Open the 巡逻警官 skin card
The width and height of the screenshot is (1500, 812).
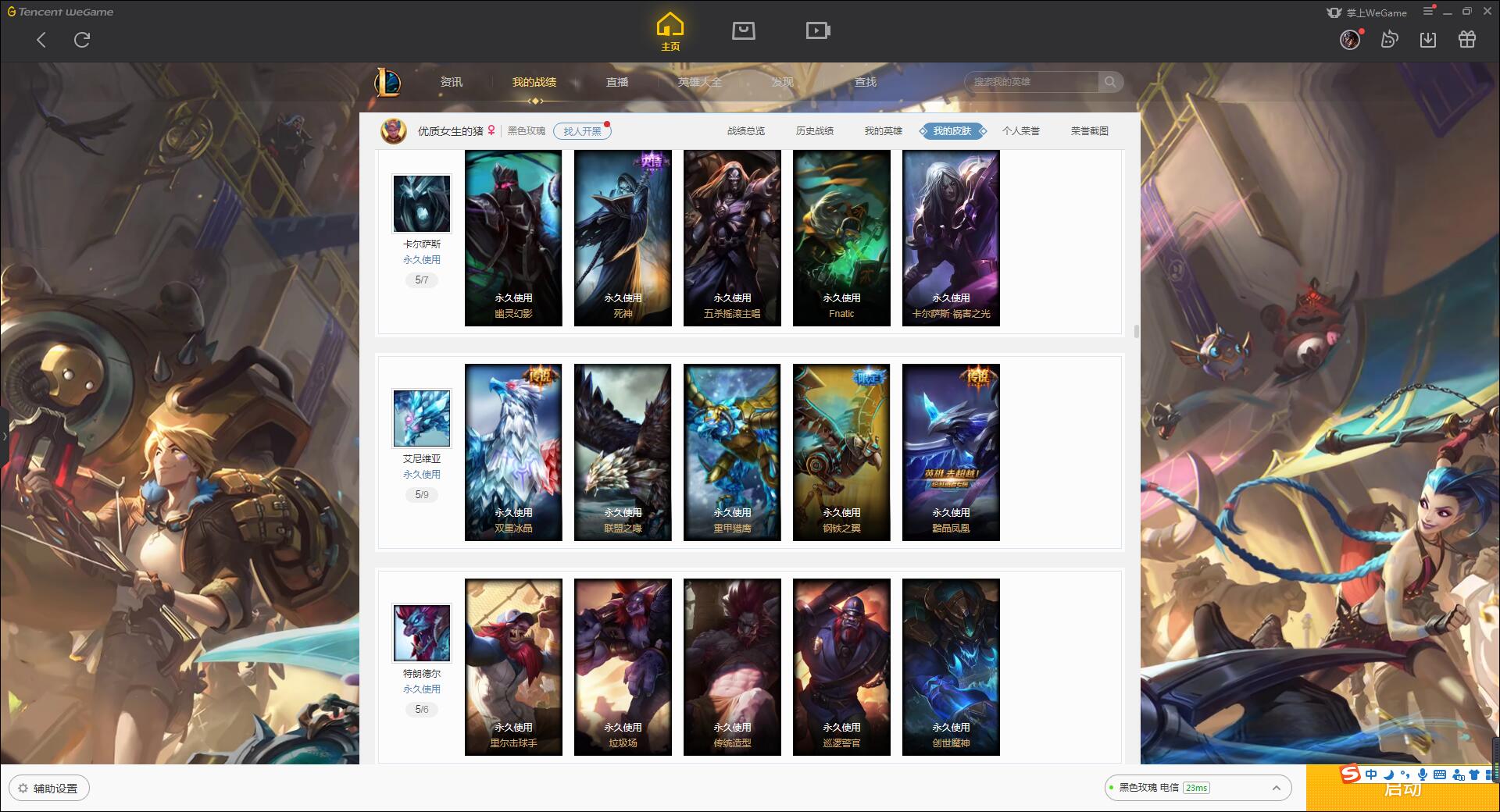(841, 667)
